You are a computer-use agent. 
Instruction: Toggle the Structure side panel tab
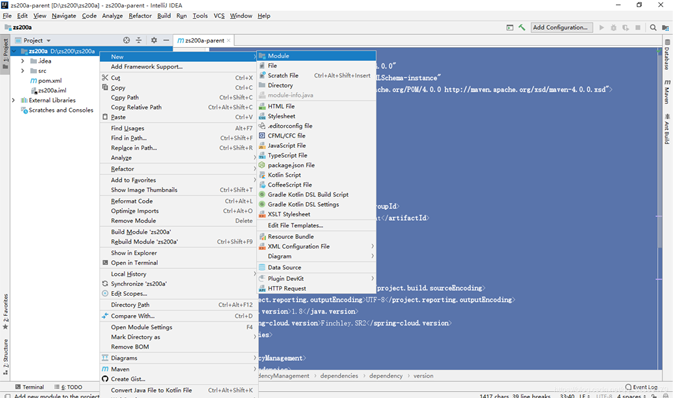[5, 356]
